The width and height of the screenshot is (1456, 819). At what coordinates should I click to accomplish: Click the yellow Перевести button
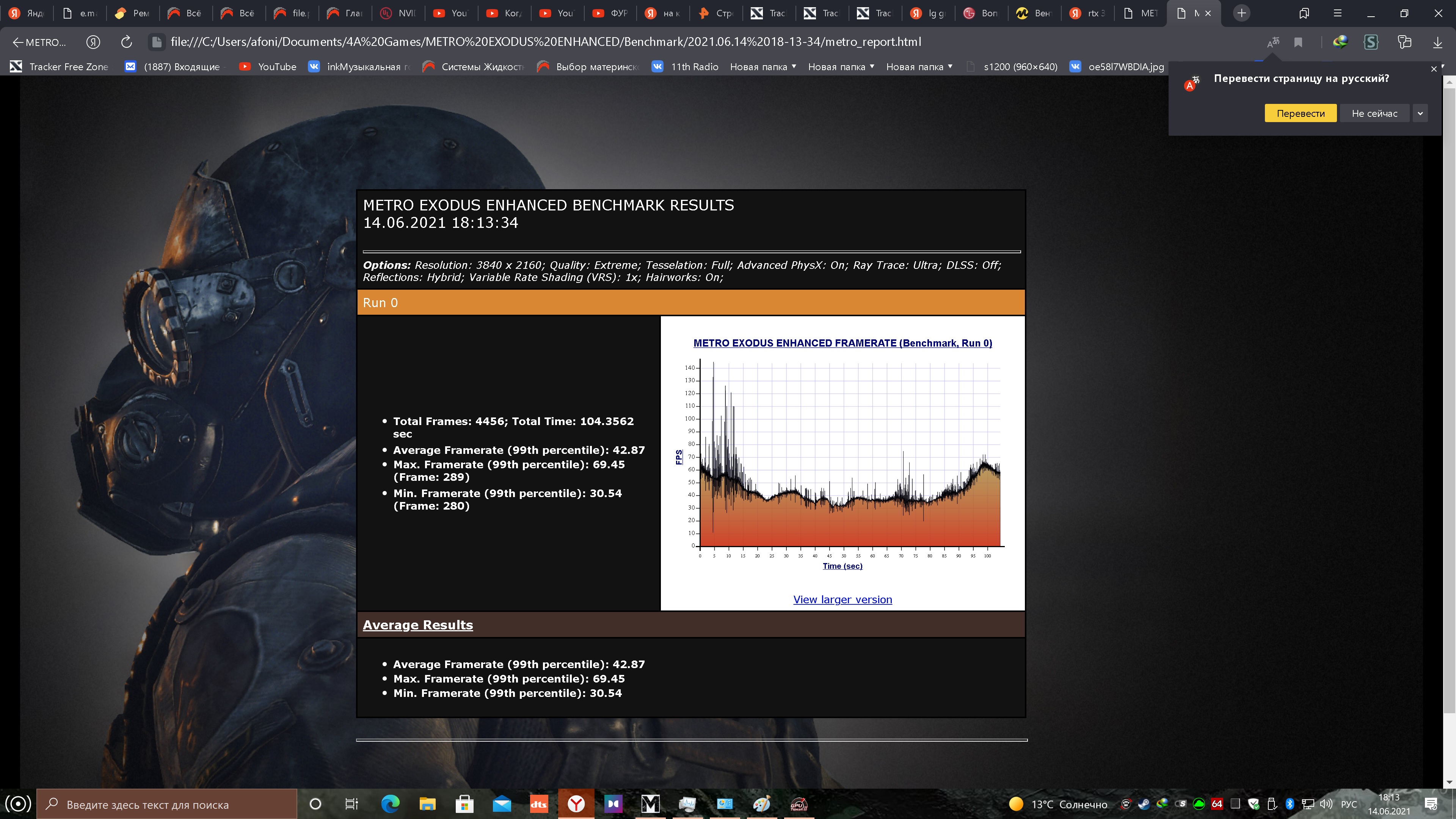pos(1300,113)
